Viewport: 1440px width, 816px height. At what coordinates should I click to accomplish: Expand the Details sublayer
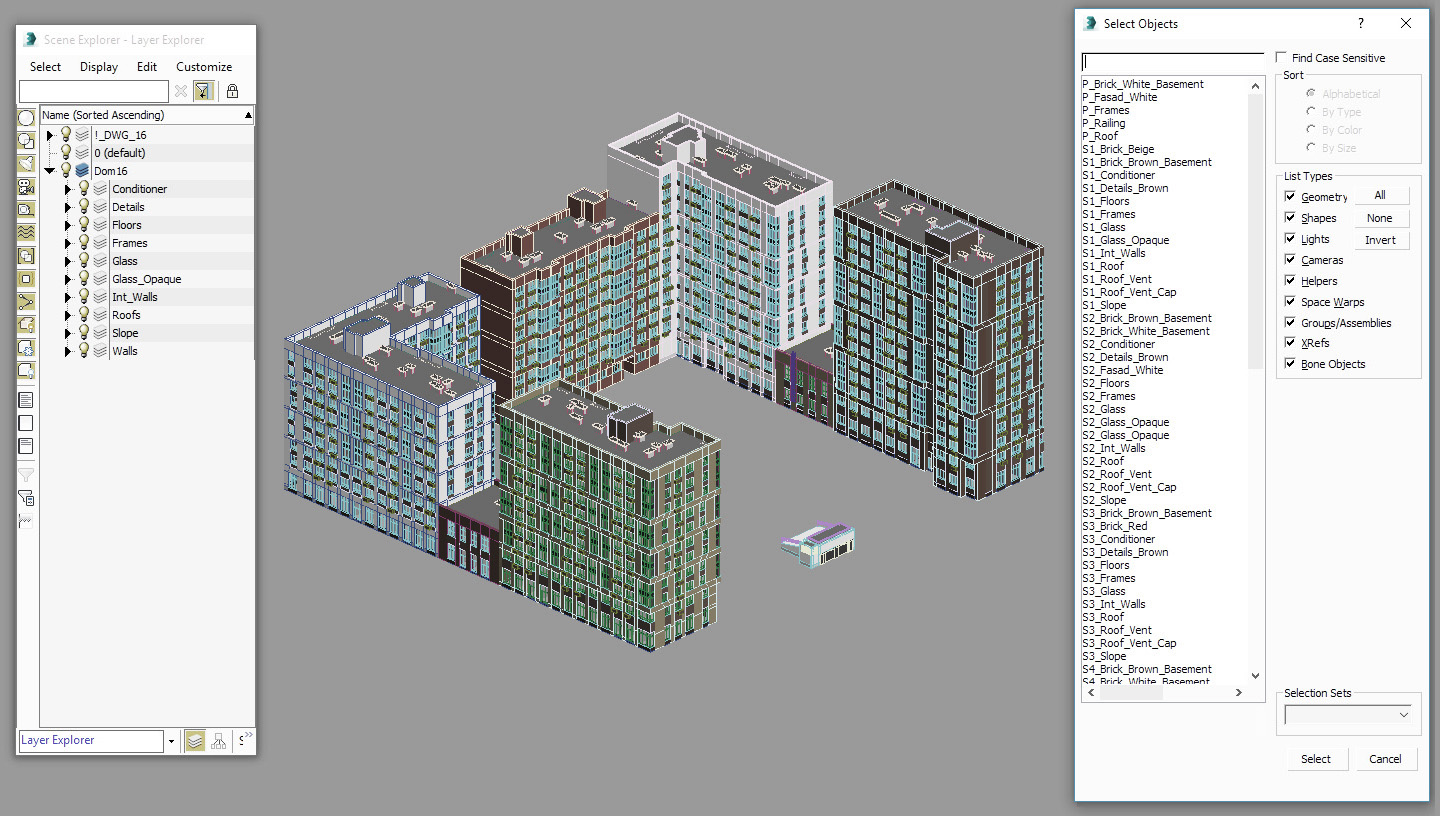pos(68,207)
